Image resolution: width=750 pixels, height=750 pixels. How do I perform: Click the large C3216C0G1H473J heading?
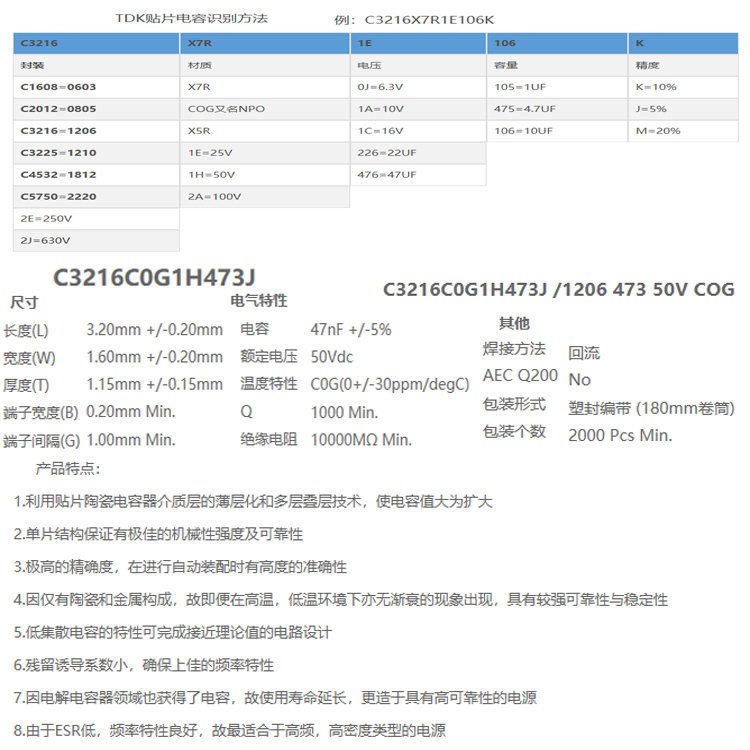154,277
